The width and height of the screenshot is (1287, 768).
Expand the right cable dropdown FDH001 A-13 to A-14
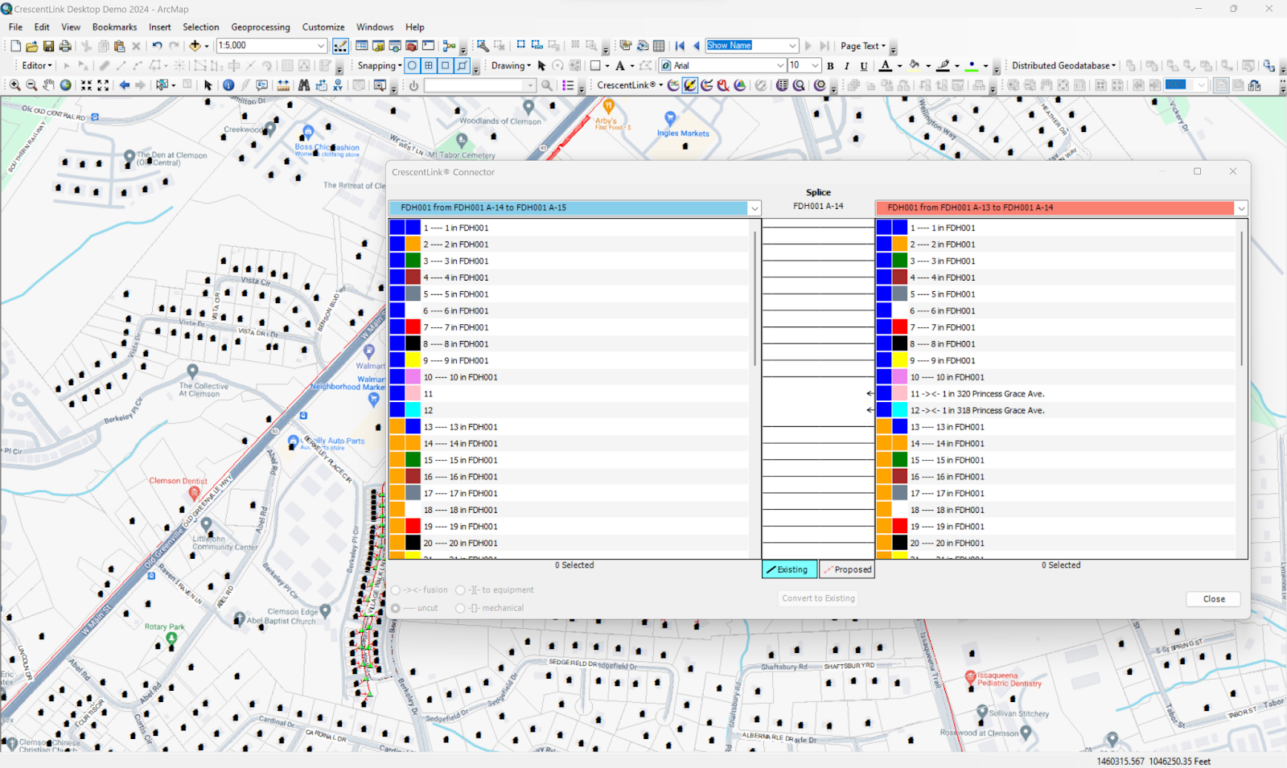pyautogui.click(x=1241, y=208)
